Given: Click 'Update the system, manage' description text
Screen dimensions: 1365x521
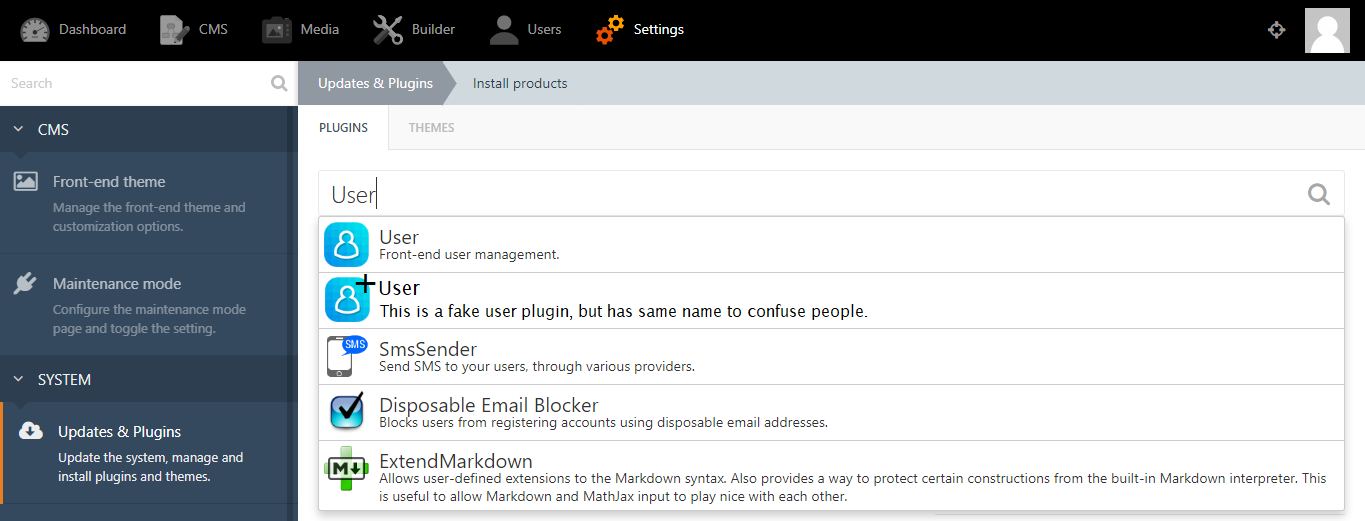Looking at the screenshot, I should point(150,467).
